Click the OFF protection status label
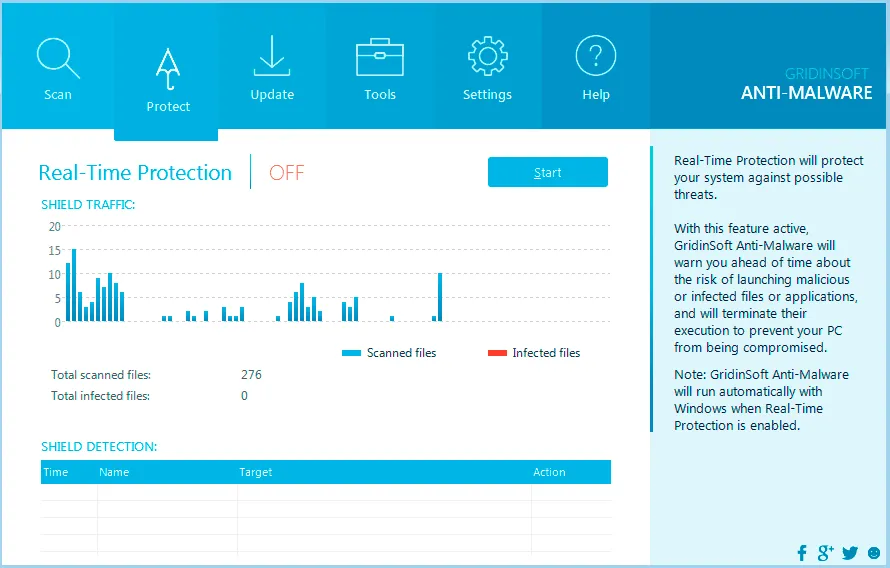The image size is (890, 568). tap(287, 172)
